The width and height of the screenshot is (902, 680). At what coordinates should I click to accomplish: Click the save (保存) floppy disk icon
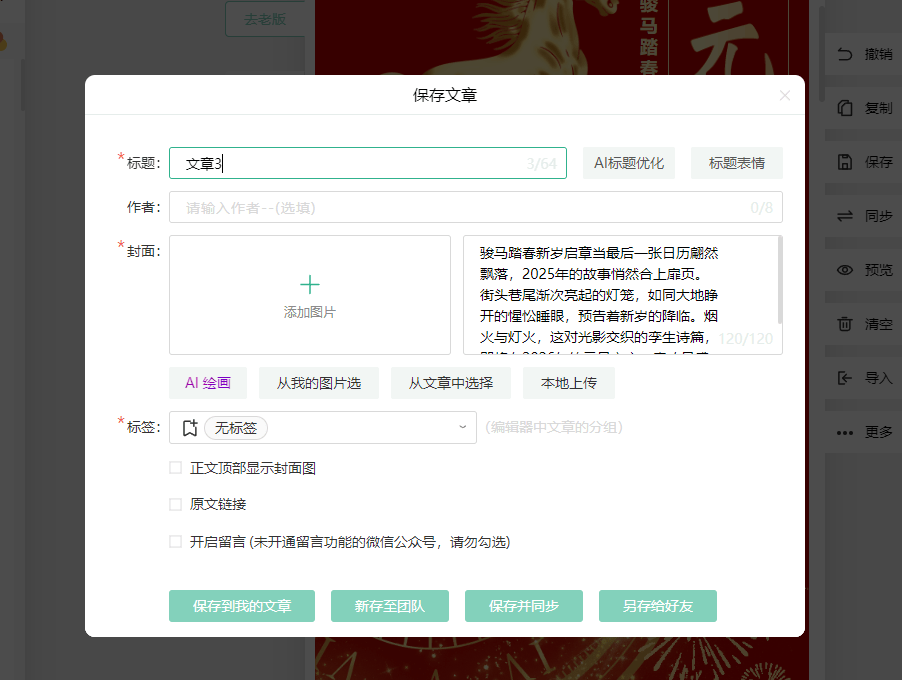point(845,162)
